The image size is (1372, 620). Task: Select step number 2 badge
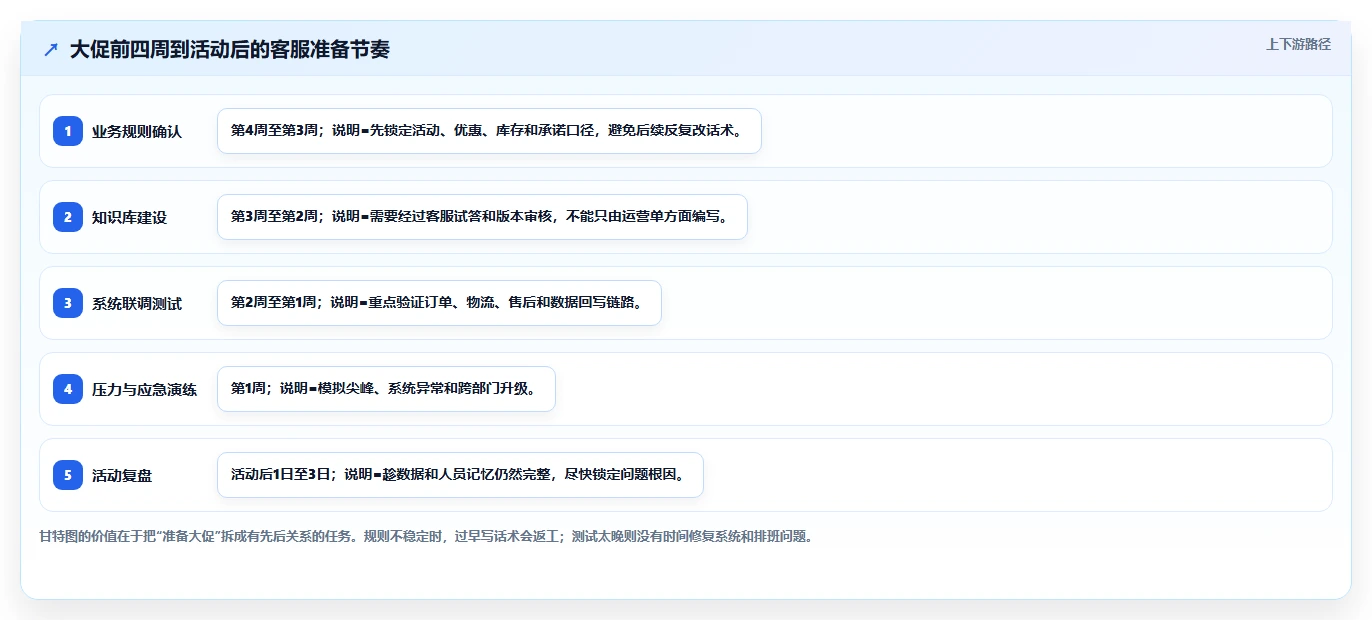click(x=68, y=217)
